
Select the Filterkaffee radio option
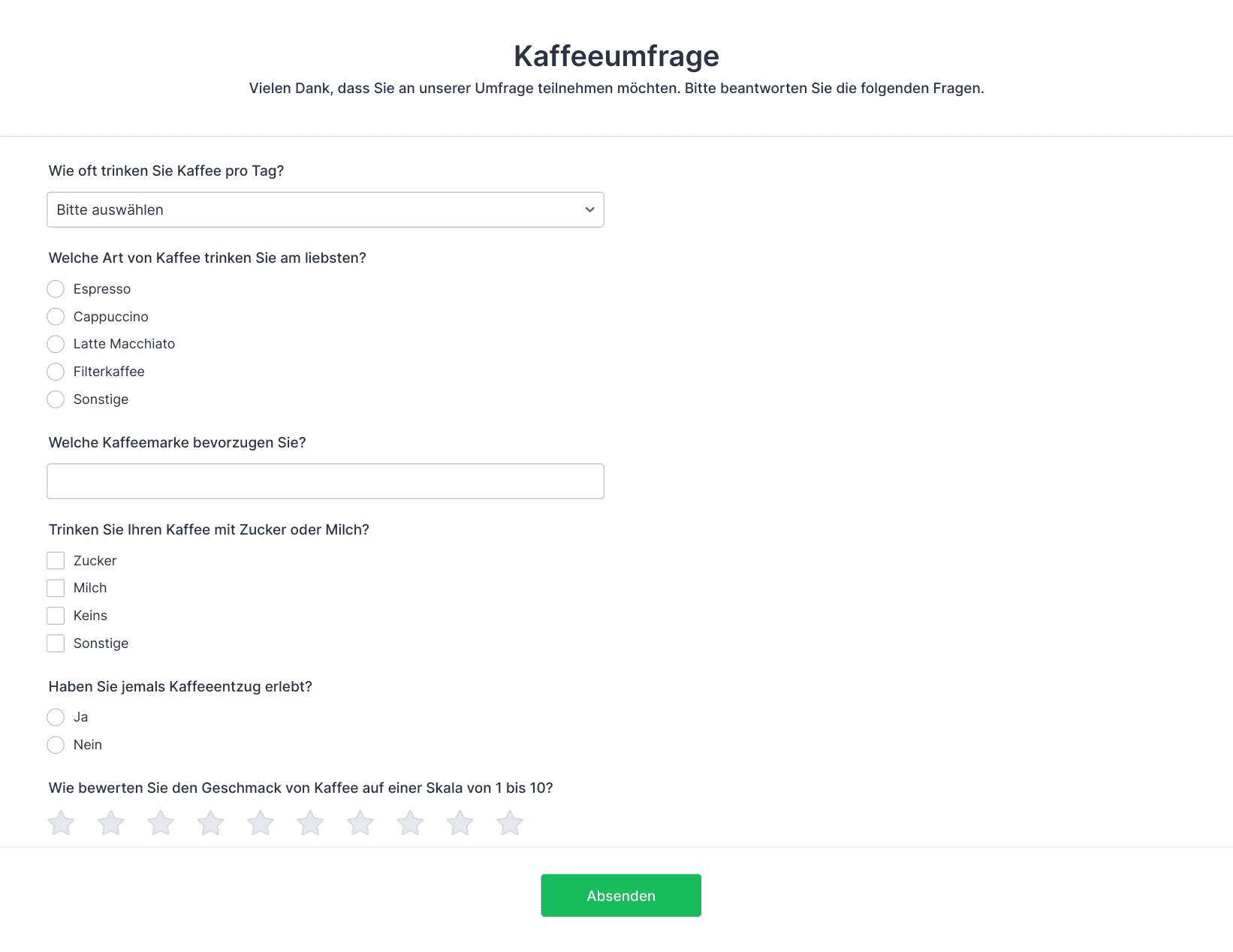click(x=56, y=372)
